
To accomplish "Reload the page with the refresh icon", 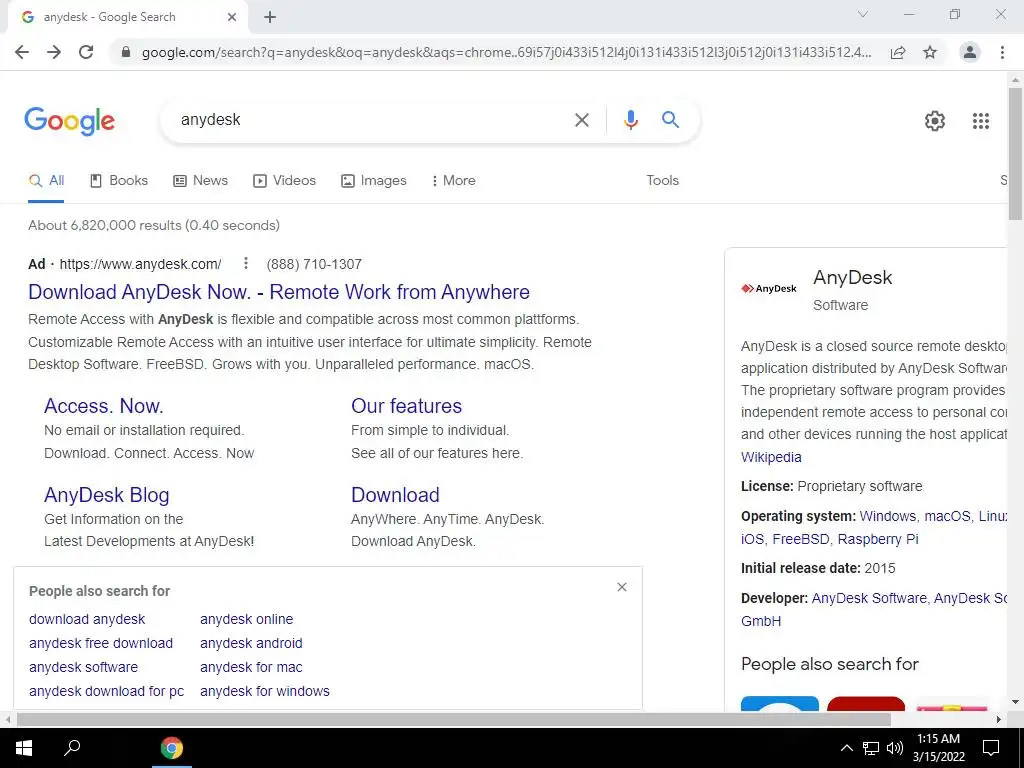I will click(86, 52).
